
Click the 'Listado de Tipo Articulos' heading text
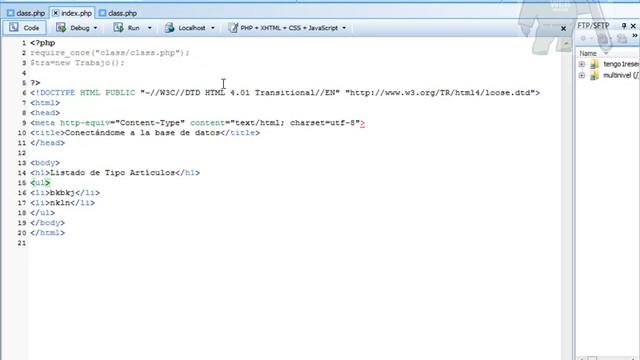pyautogui.click(x=112, y=173)
